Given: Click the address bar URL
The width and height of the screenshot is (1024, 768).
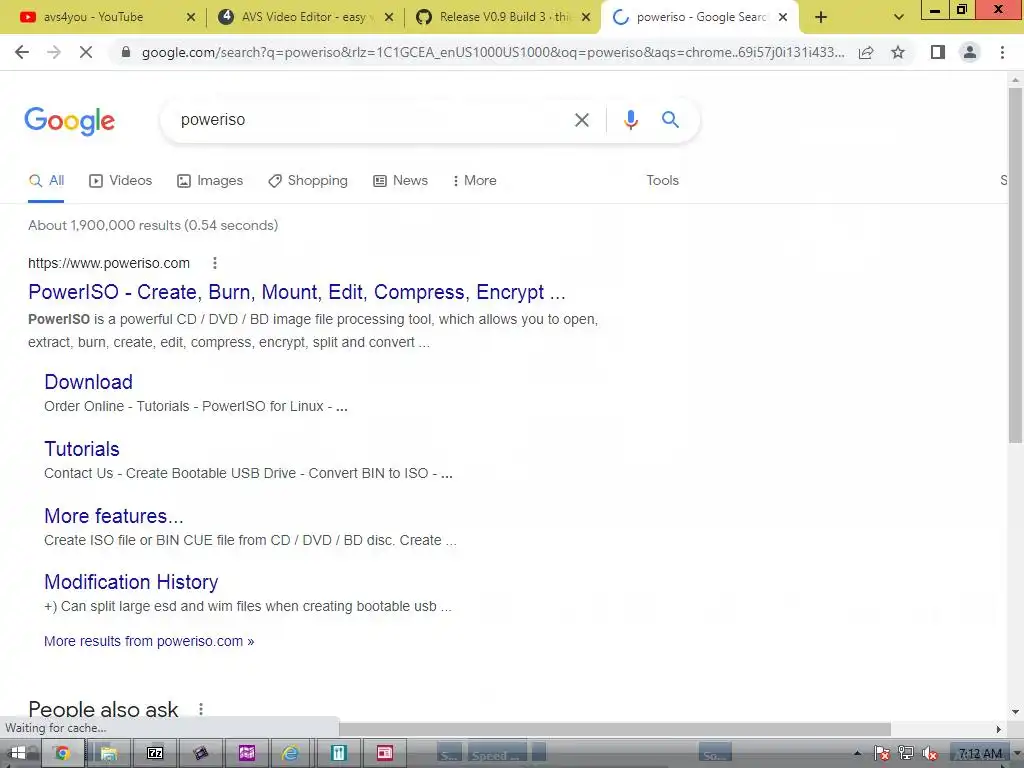Looking at the screenshot, I should [x=493, y=52].
